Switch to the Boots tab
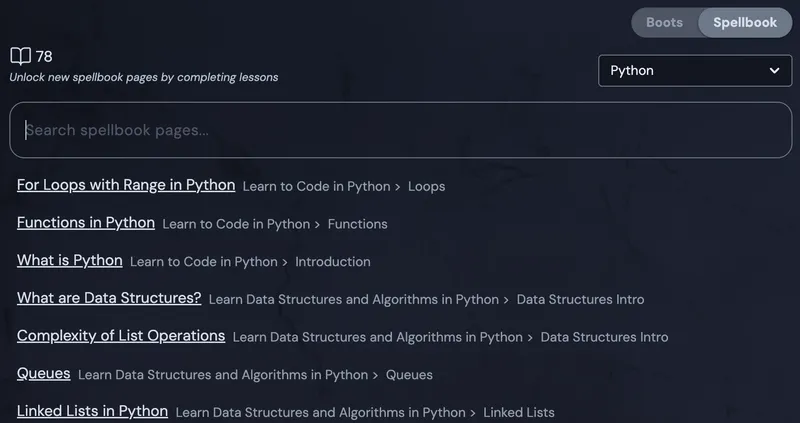The image size is (800, 423). (x=665, y=23)
